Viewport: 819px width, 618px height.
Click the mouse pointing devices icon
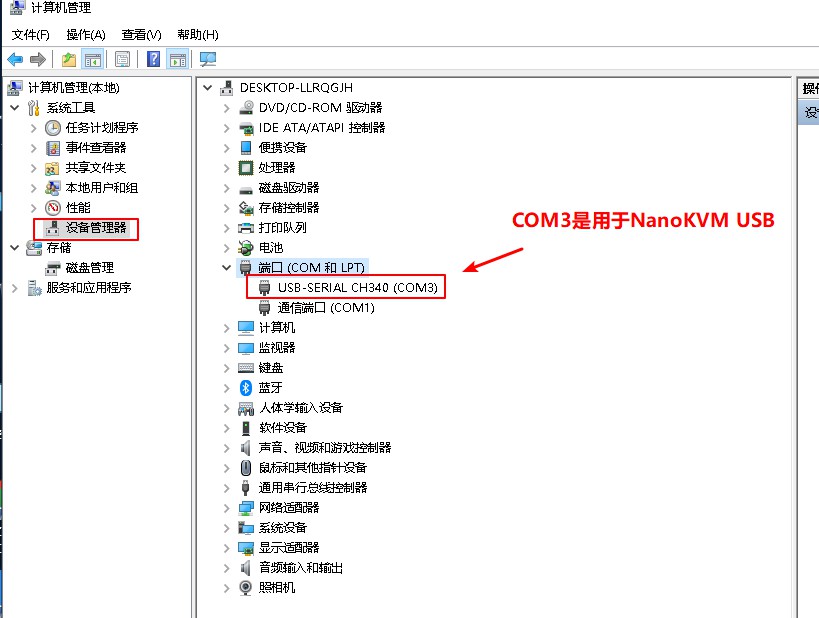pyautogui.click(x=245, y=468)
